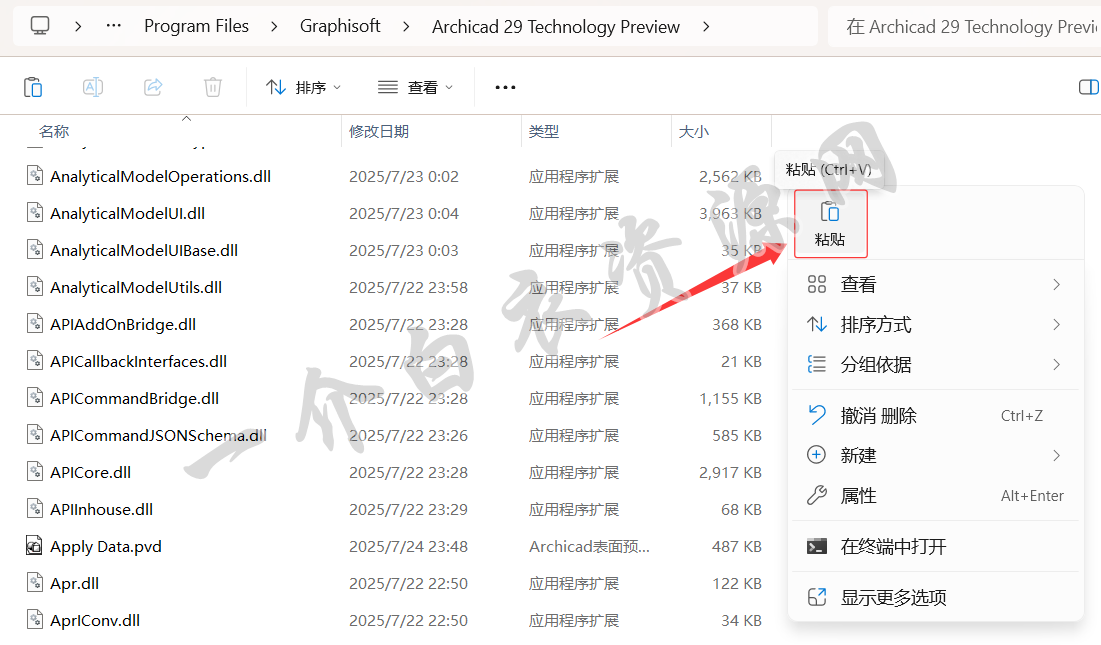Click the grid icon beside 查看 in the context menu

point(817,284)
